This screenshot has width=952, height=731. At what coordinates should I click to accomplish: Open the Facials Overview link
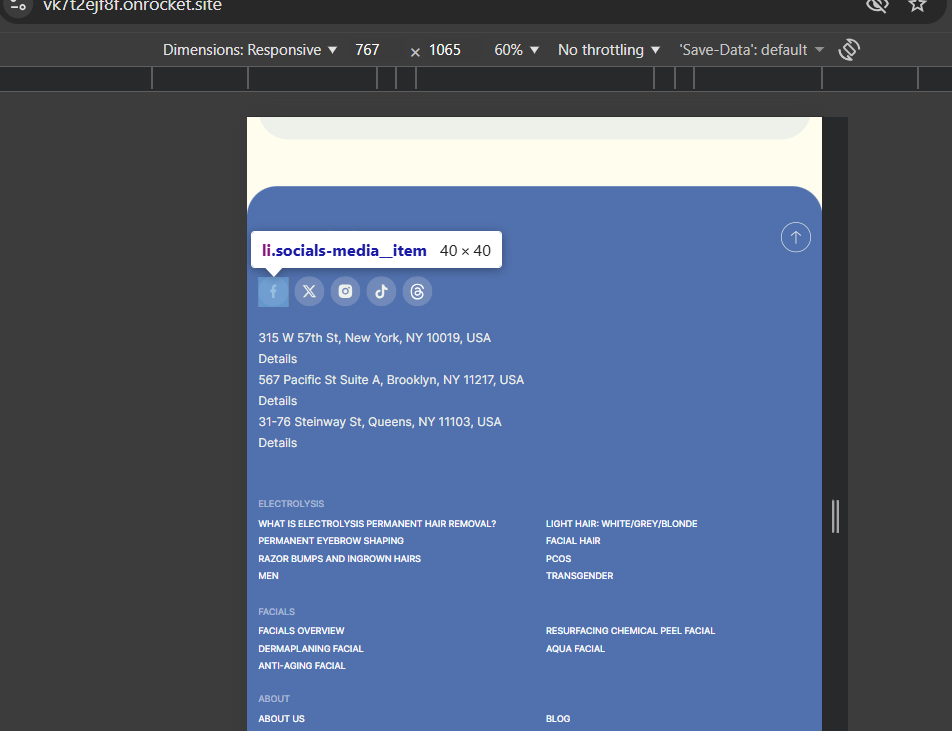click(301, 631)
